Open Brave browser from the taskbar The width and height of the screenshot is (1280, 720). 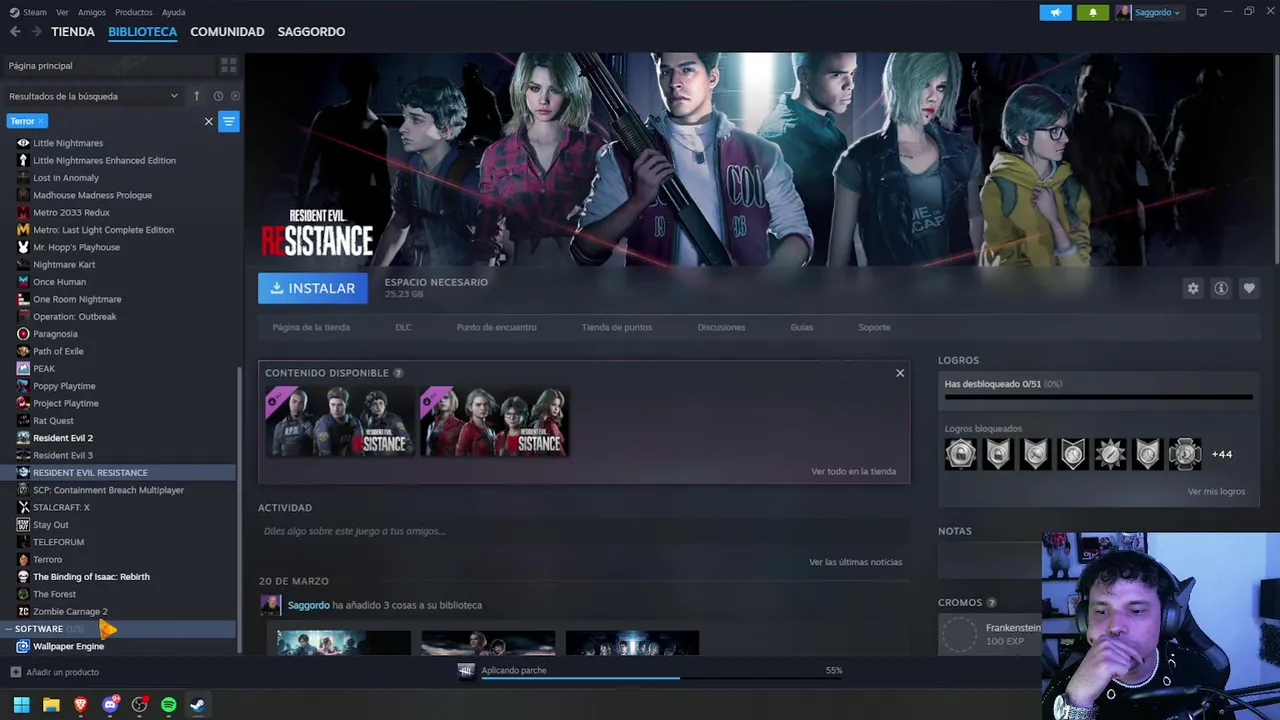81,705
